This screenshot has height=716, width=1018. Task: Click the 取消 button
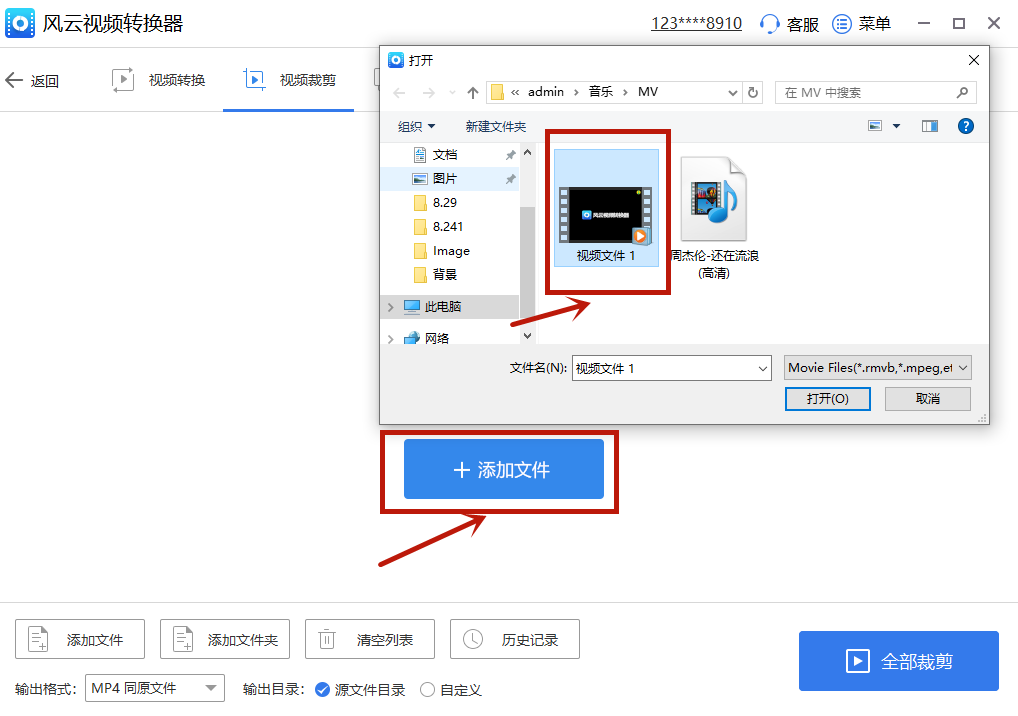[928, 399]
